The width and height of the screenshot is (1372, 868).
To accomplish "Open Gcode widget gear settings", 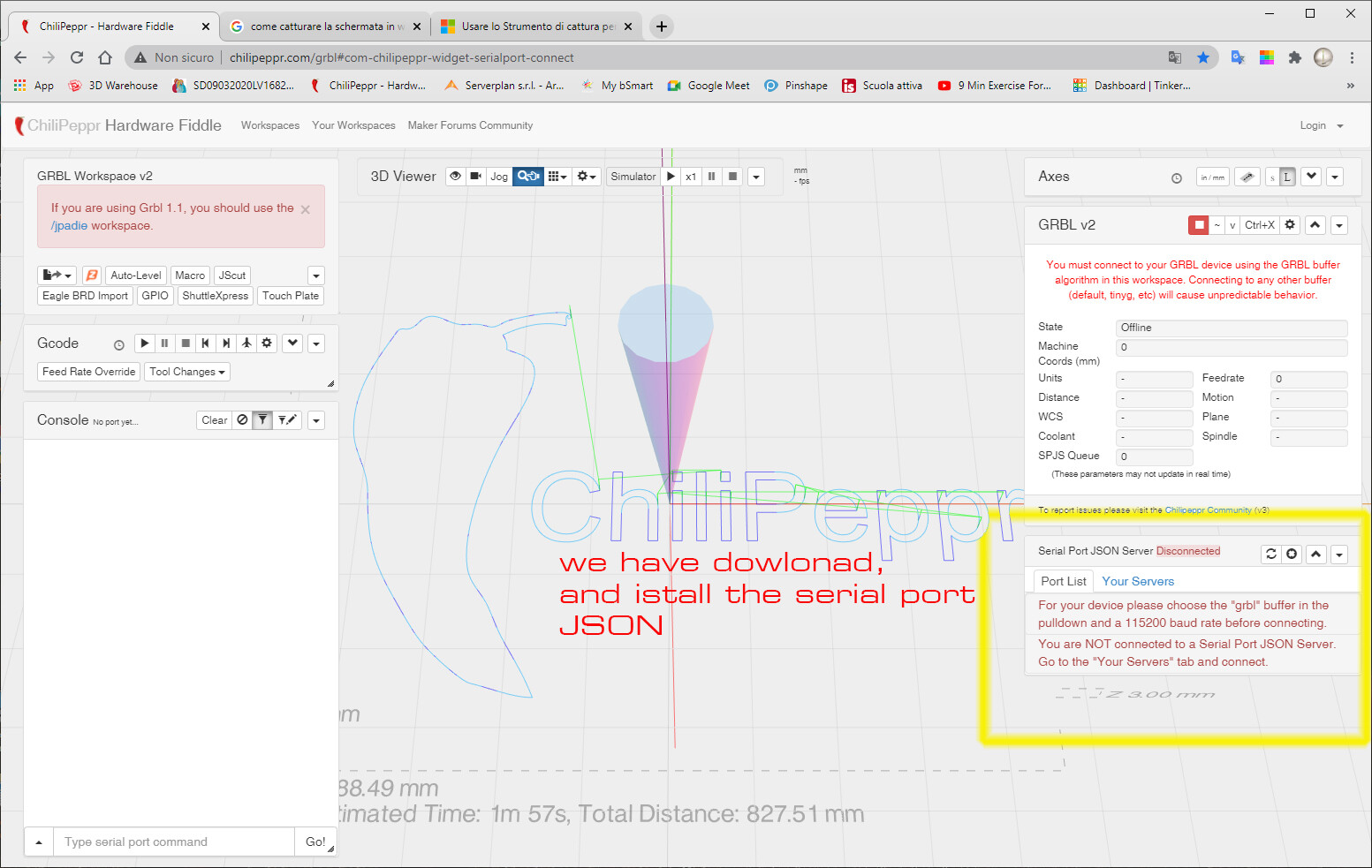I will click(x=267, y=343).
